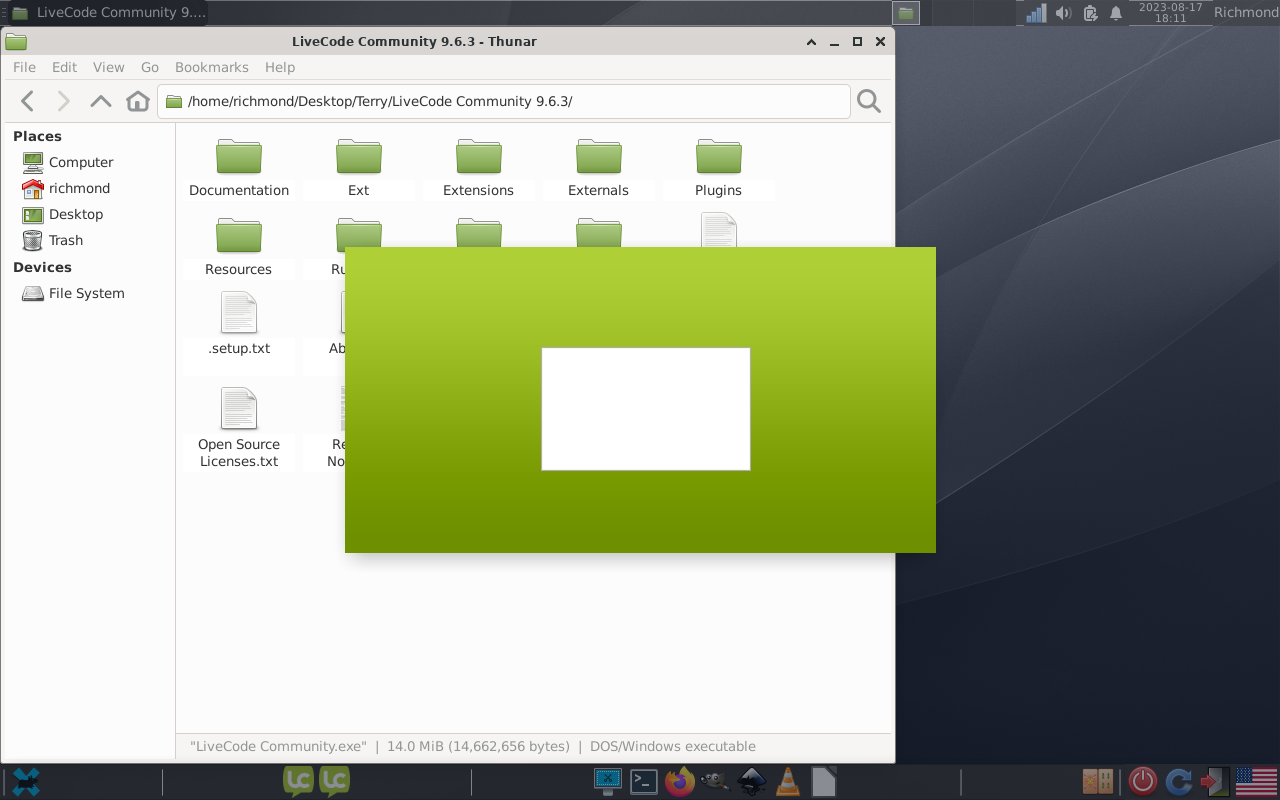Launch Inkscape from the bottom panel
This screenshot has height=800, width=1280.
pyautogui.click(x=752, y=781)
